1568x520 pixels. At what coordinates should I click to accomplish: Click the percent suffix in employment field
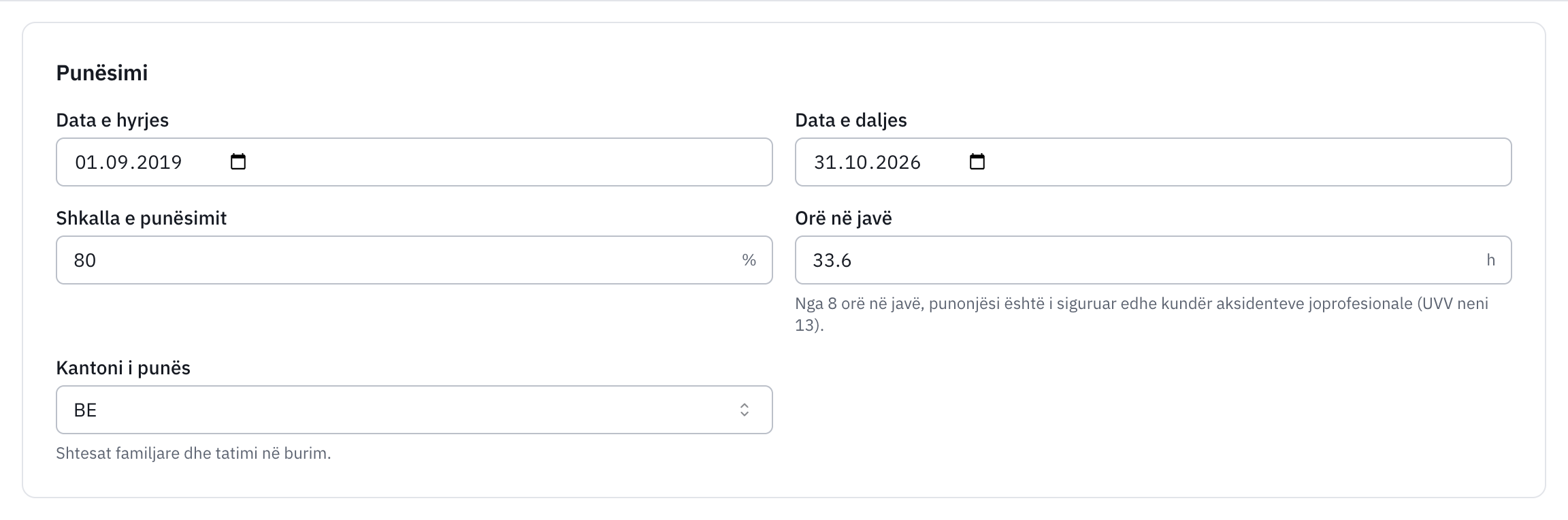point(749,260)
